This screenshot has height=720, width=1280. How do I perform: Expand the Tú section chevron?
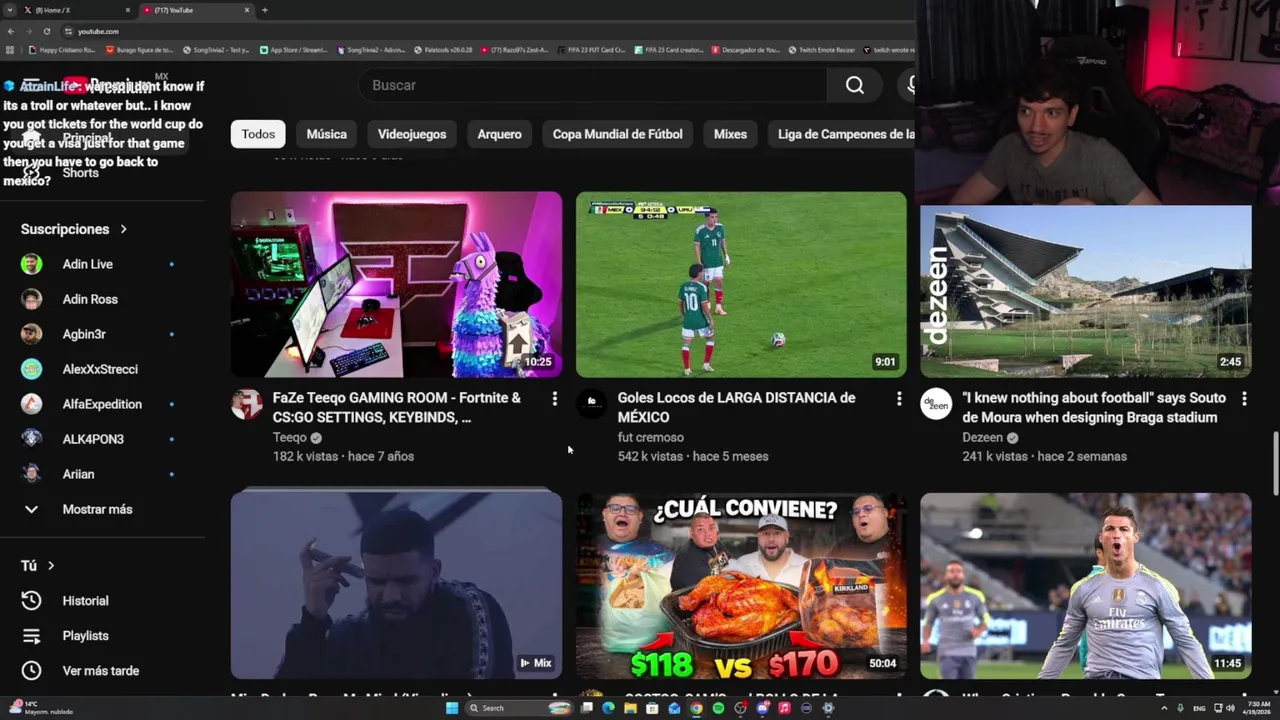[x=50, y=566]
